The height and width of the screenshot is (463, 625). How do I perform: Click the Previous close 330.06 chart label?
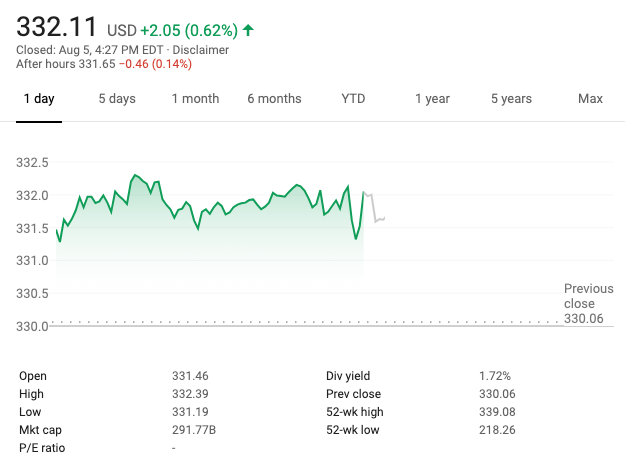tap(585, 303)
